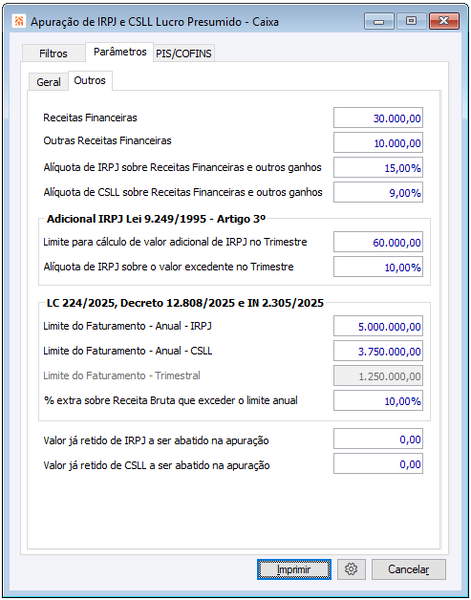Open the PIS/COFINS tab

184,53
